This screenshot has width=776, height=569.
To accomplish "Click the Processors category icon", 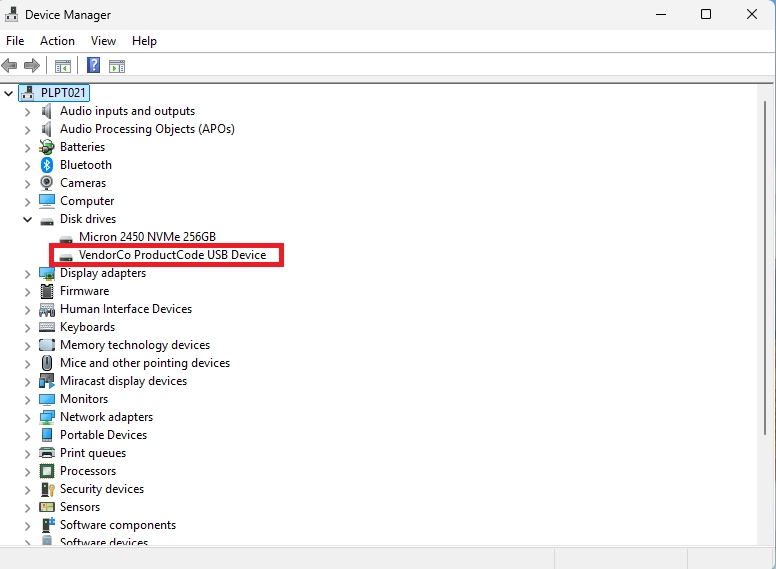I will [x=47, y=471].
